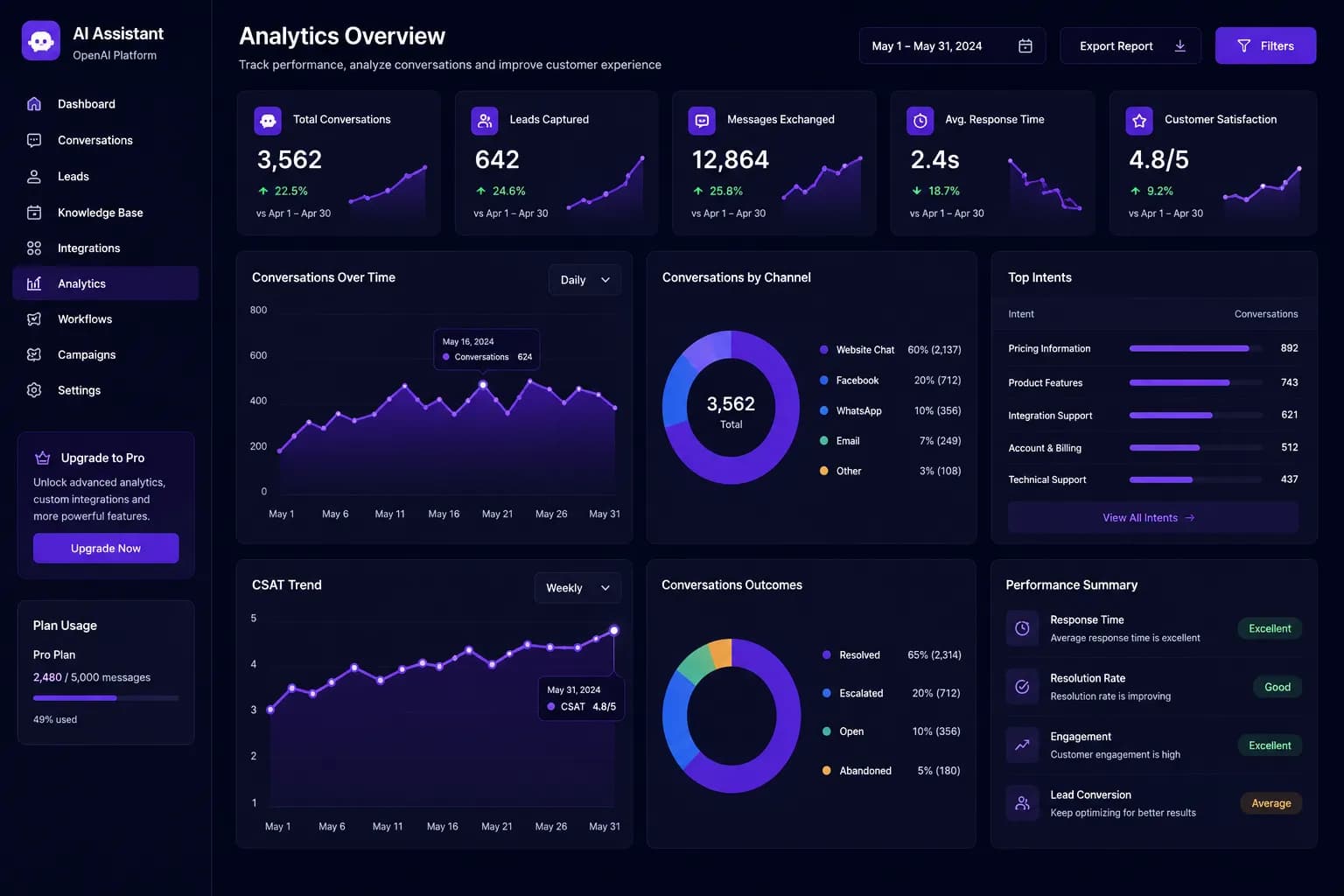Open Workflows from the sidebar

point(105,319)
